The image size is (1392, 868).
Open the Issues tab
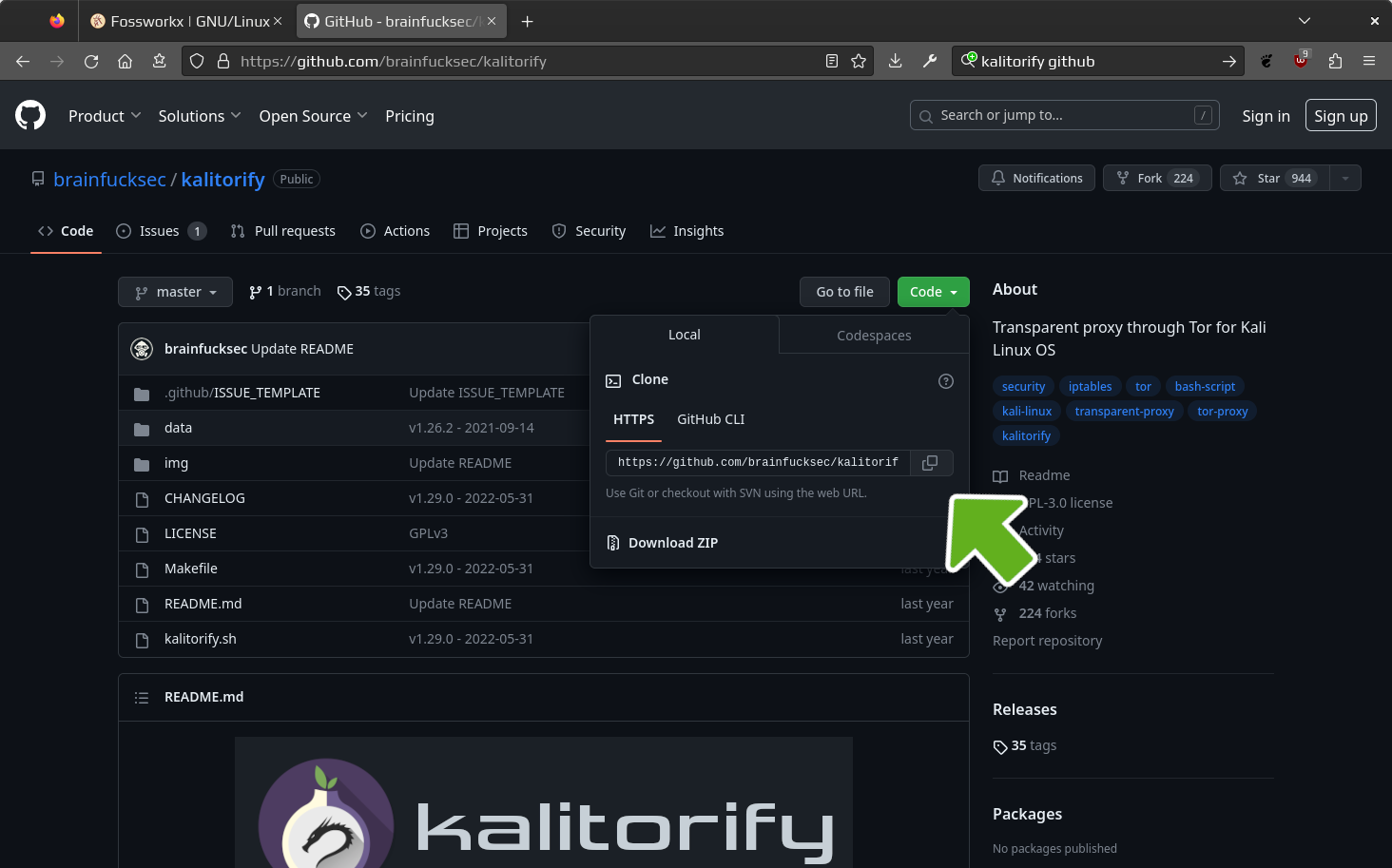pyautogui.click(x=160, y=231)
